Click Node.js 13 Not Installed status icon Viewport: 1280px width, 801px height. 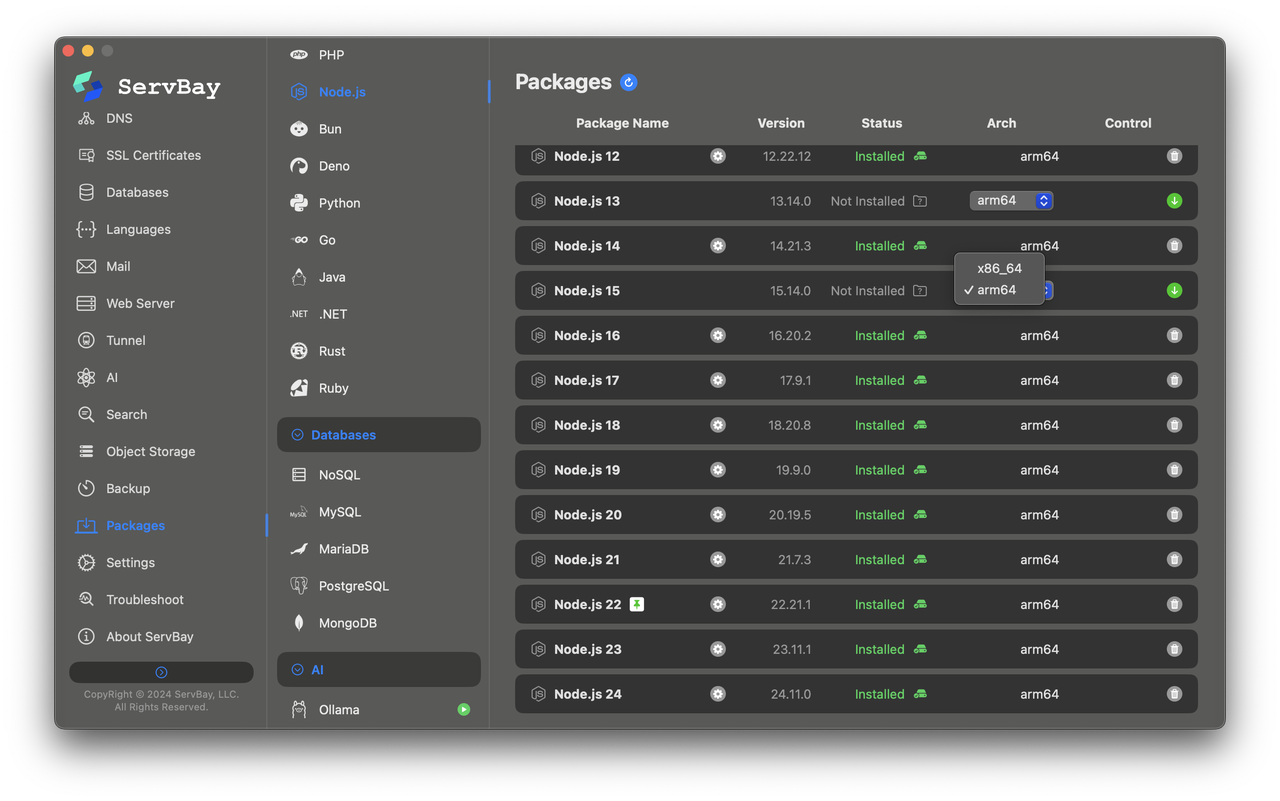920,201
